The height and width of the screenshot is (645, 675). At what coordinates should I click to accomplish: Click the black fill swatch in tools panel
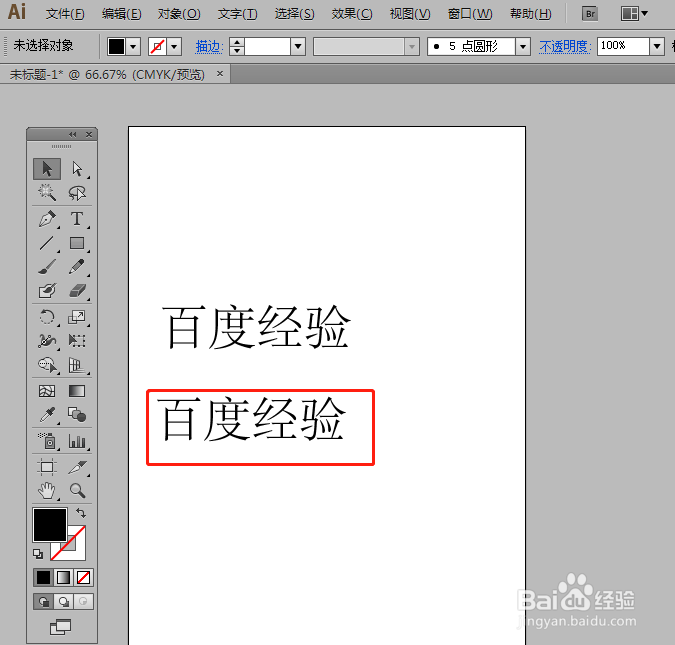(x=50, y=525)
